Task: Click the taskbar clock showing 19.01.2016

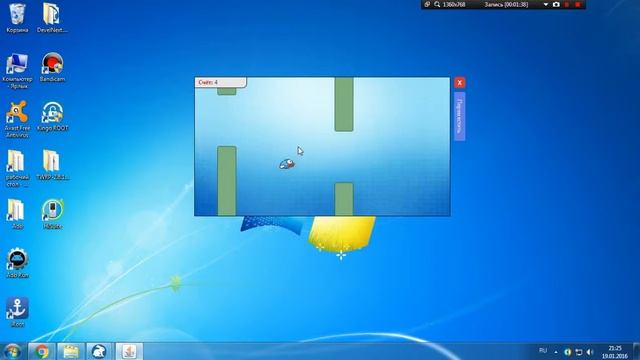Action: [615, 352]
